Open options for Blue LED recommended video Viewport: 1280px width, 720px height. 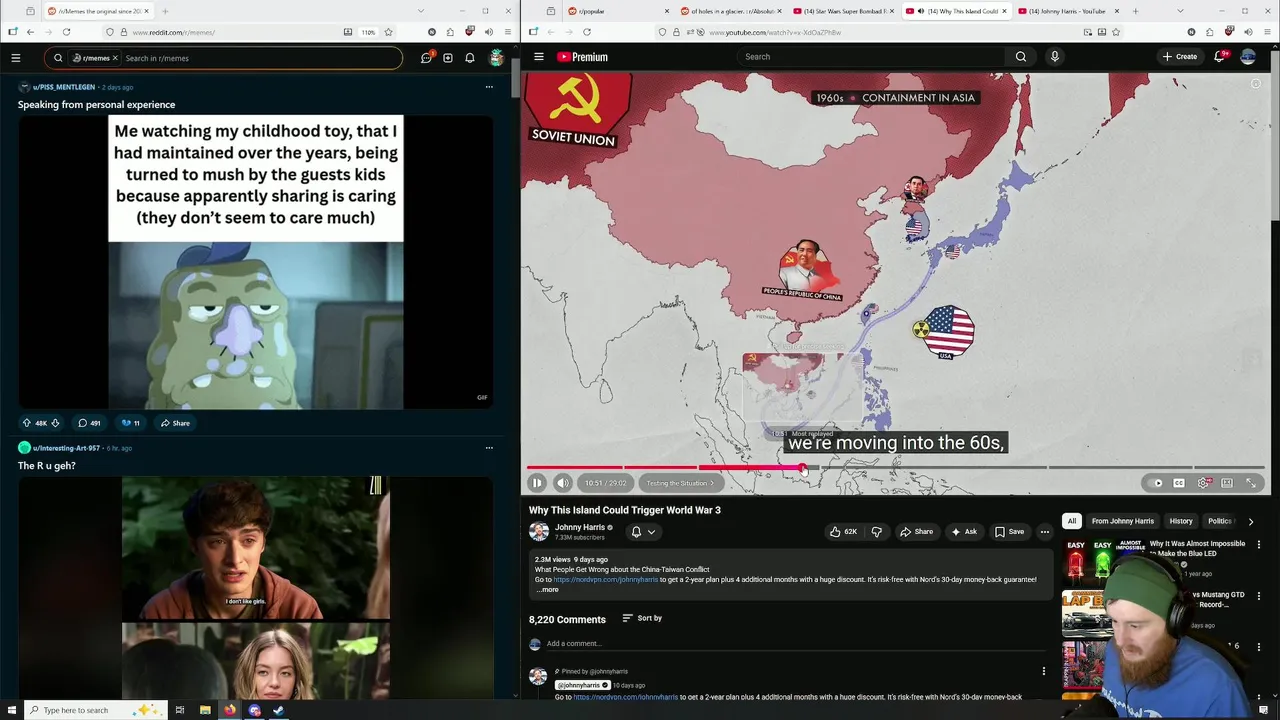[1259, 545]
